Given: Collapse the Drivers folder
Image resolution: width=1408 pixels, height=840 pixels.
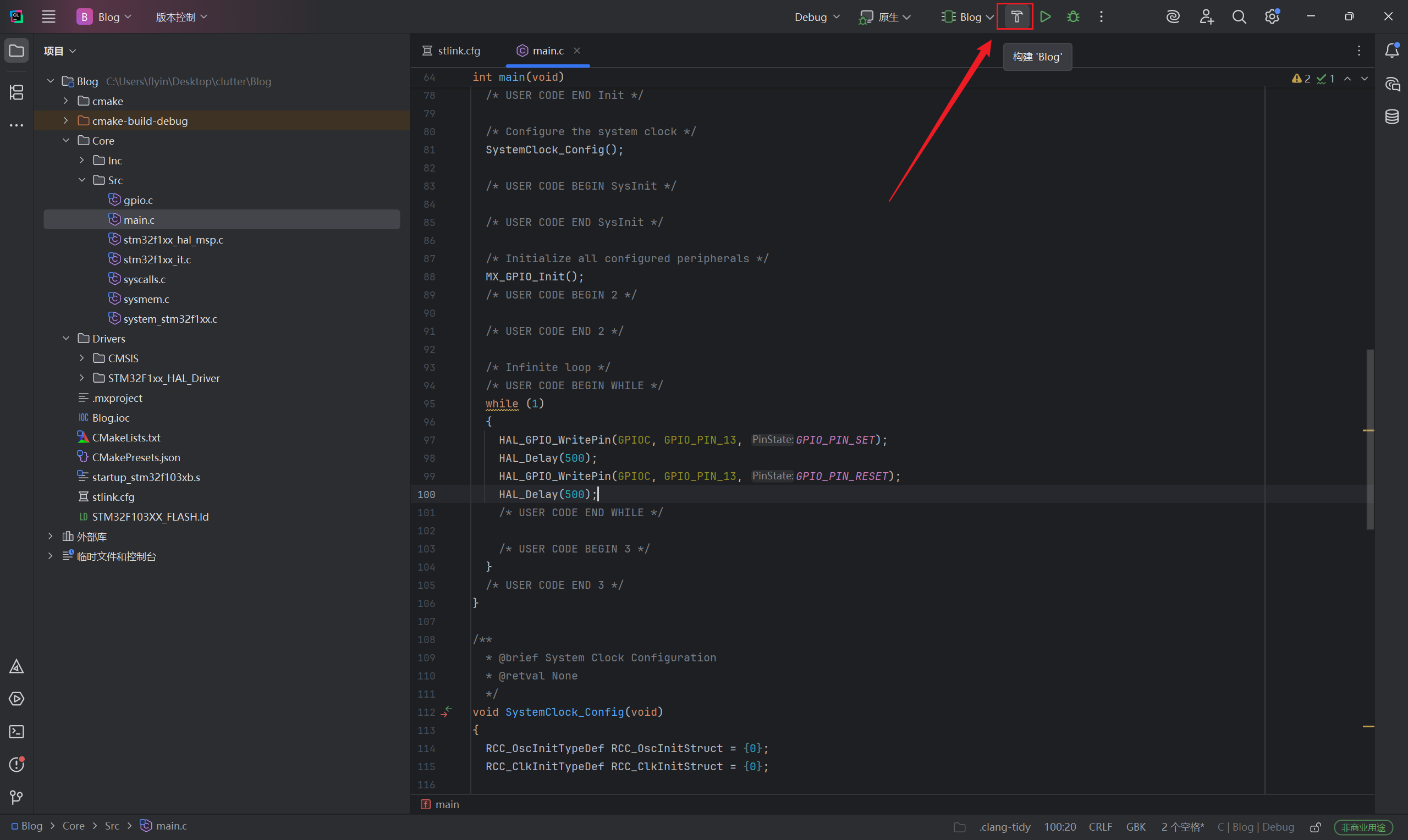Looking at the screenshot, I should 65,339.
